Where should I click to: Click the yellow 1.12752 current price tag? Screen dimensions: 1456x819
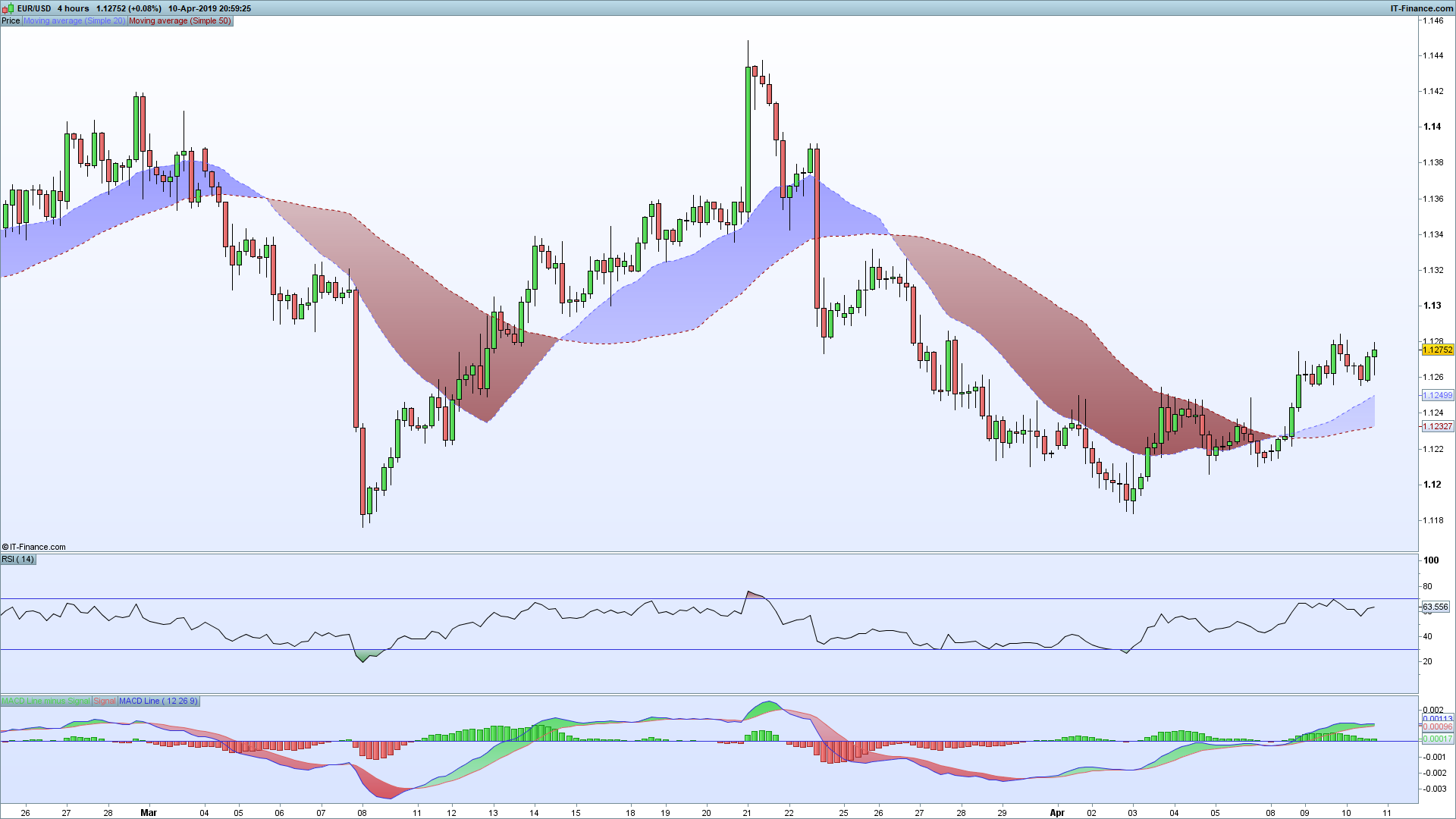1437,350
